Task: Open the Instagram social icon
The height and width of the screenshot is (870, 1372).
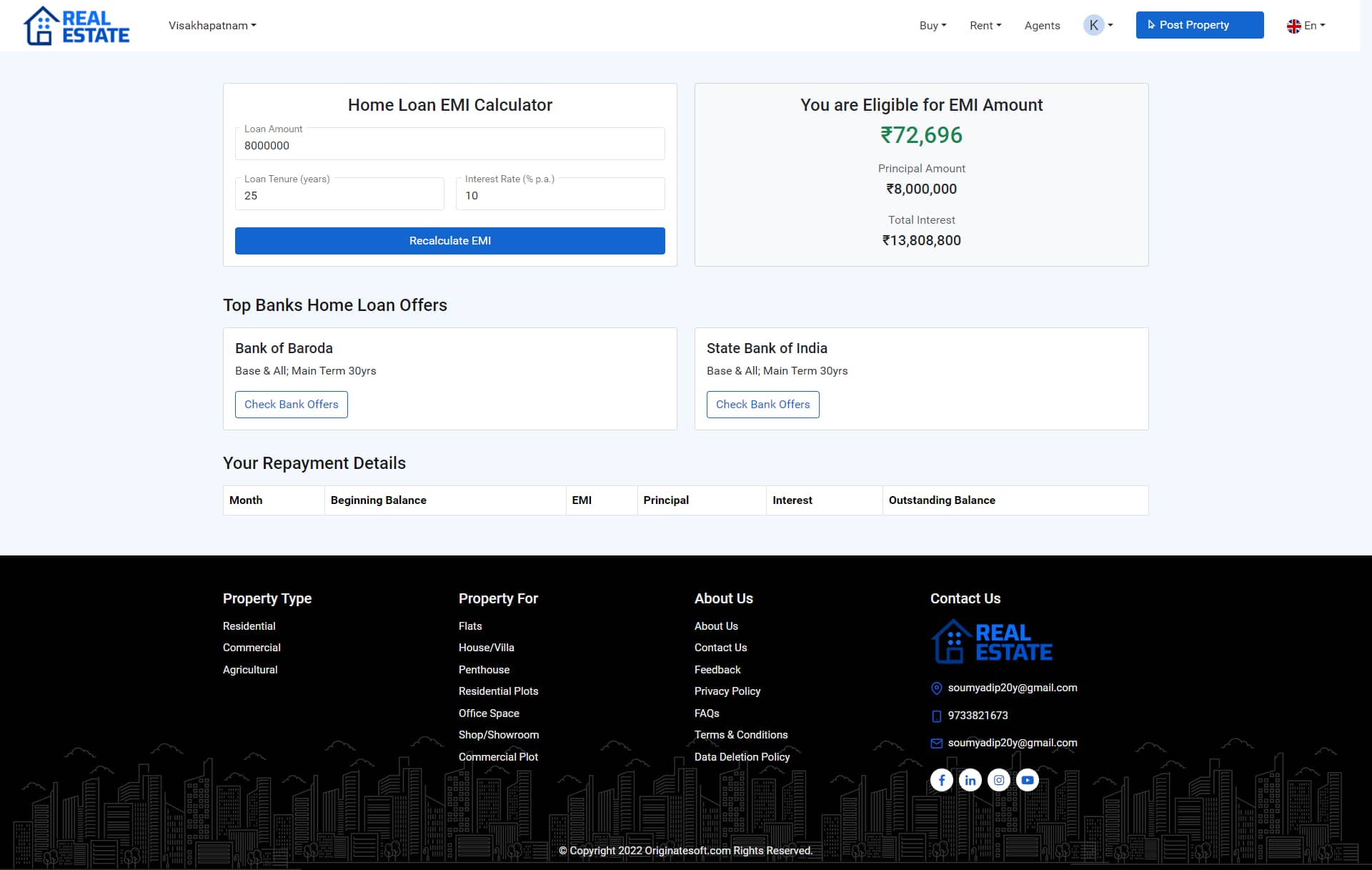Action: (998, 780)
